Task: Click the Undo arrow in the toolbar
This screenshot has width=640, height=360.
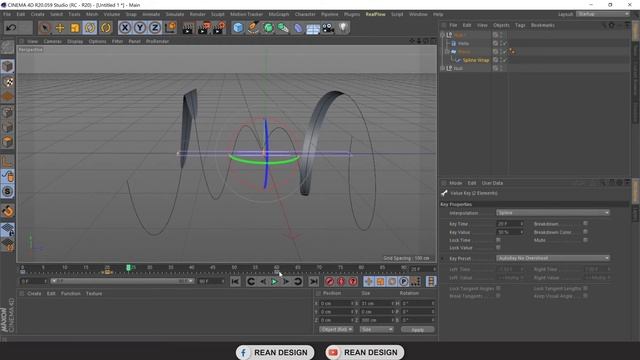Action: pos(11,28)
